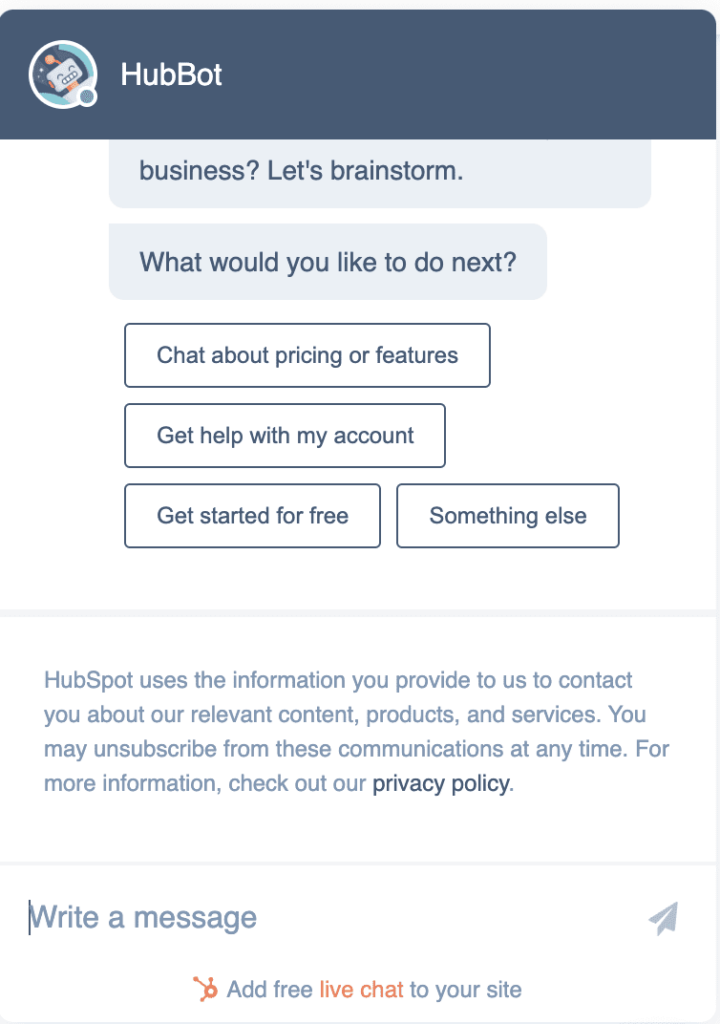Click the HubBot name in header

[x=171, y=74]
